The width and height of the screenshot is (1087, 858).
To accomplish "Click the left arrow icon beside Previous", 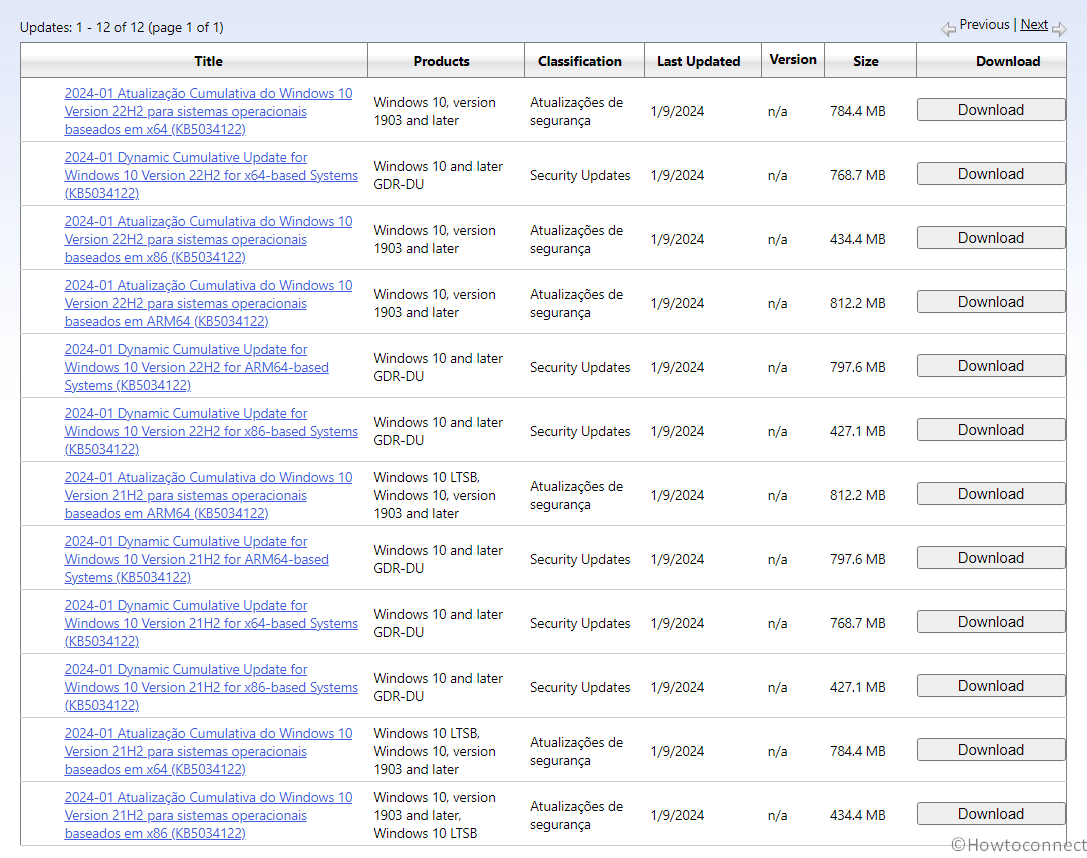I will pos(948,29).
